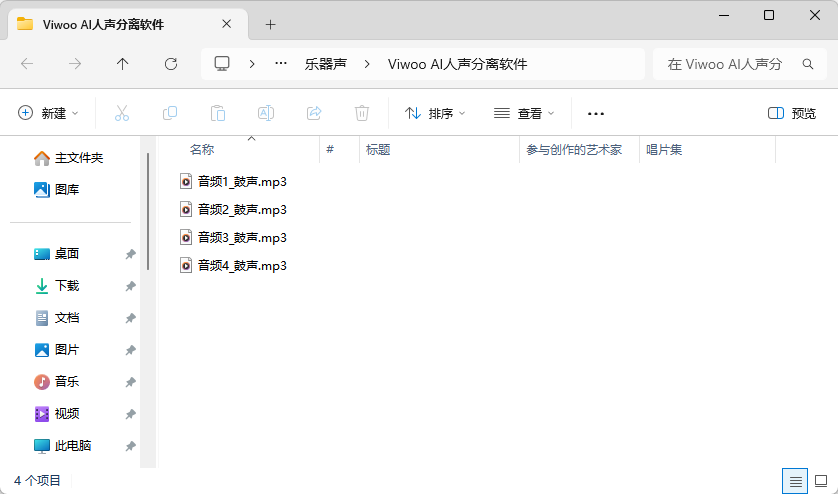This screenshot has width=838, height=494.
Task: Sort by 唱片集 column header
Action: [x=664, y=150]
